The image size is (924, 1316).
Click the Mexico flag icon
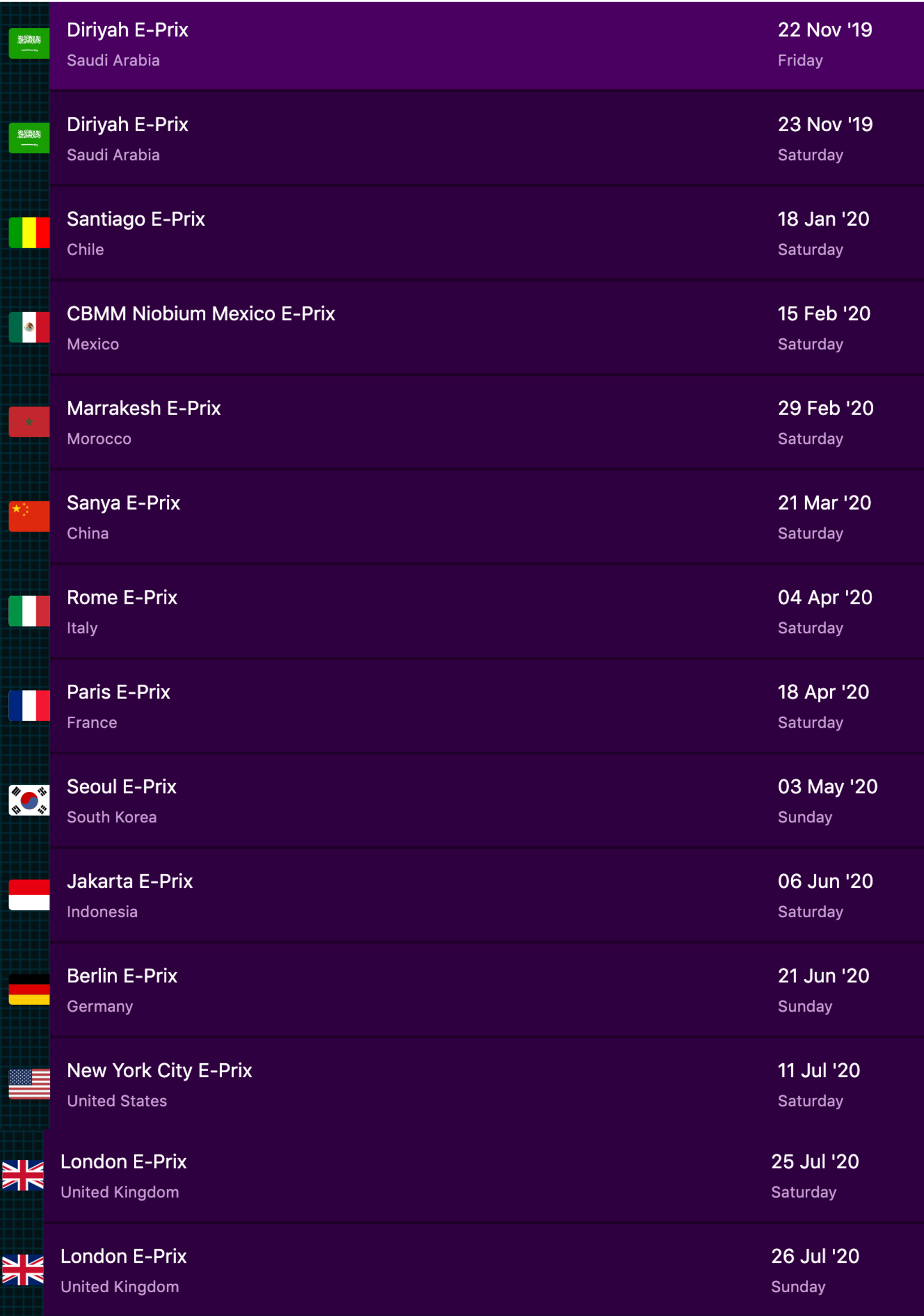[x=29, y=327]
